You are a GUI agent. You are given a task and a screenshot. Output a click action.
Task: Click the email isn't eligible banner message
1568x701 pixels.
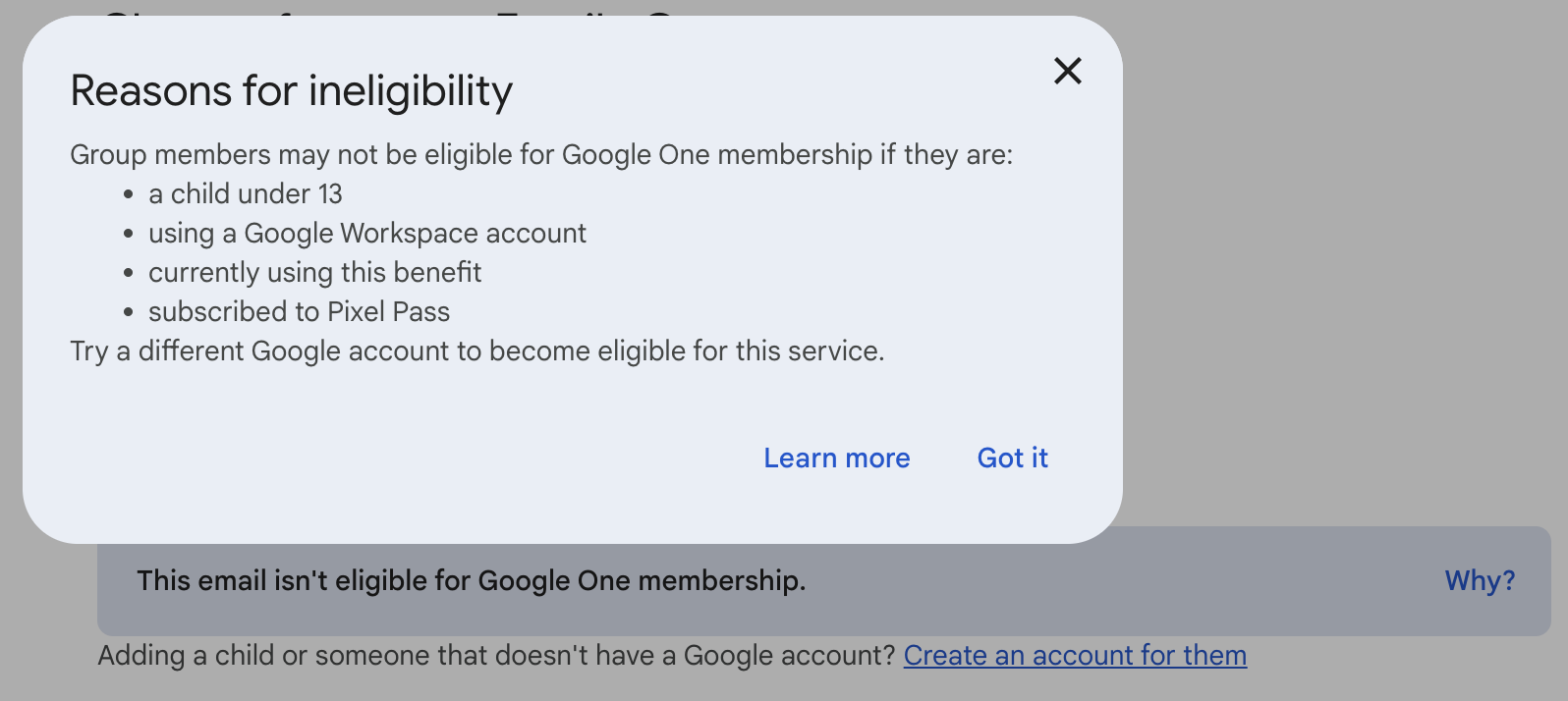click(472, 581)
